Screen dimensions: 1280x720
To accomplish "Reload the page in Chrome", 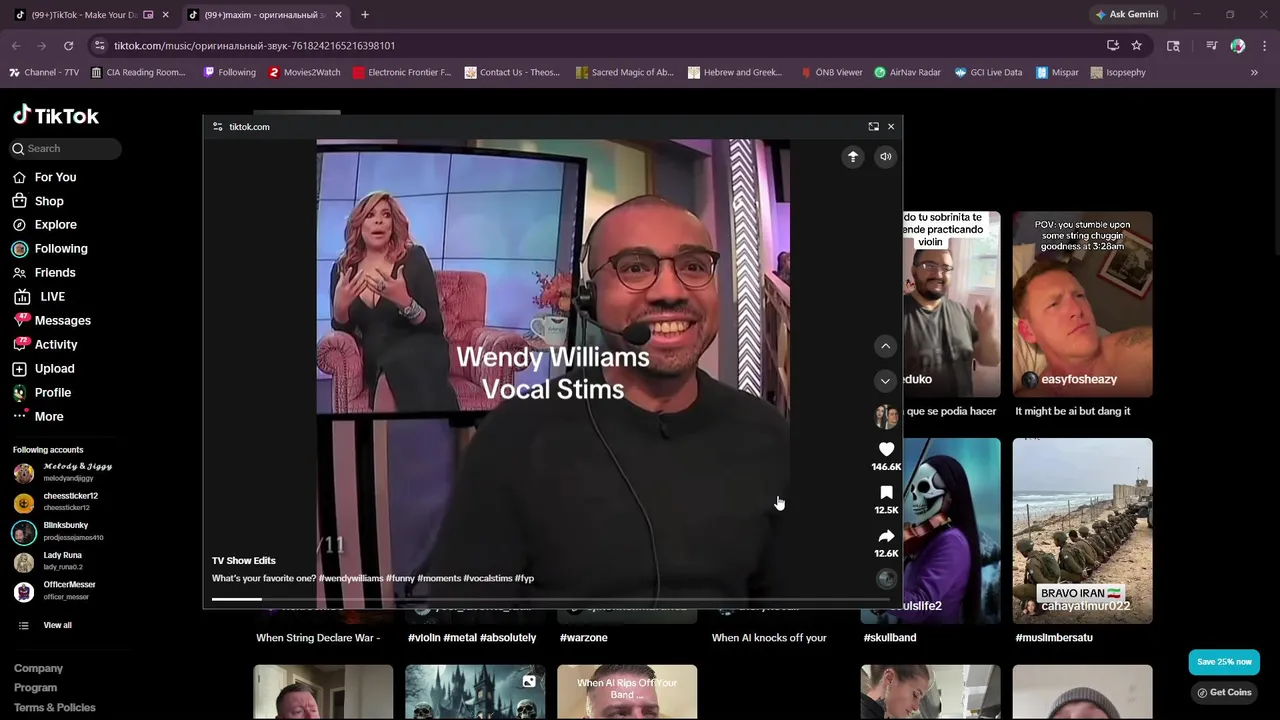I will pos(68,46).
